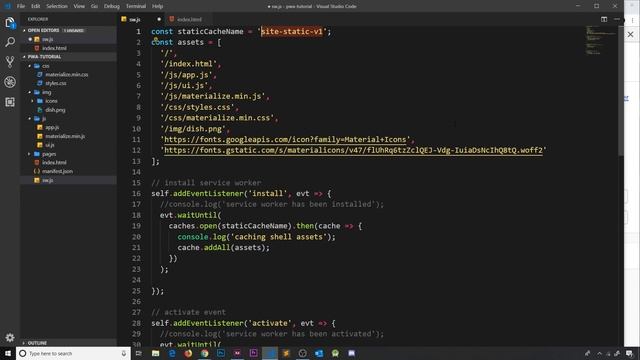Open the View menu
The width and height of the screenshot is (640, 360).
pos(79,6)
